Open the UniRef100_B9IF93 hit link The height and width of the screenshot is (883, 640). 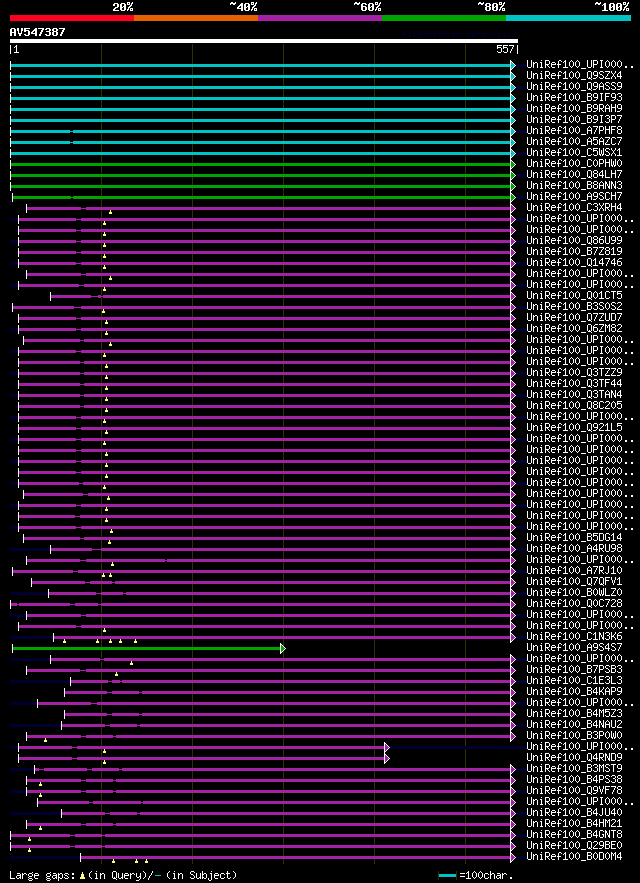click(574, 98)
